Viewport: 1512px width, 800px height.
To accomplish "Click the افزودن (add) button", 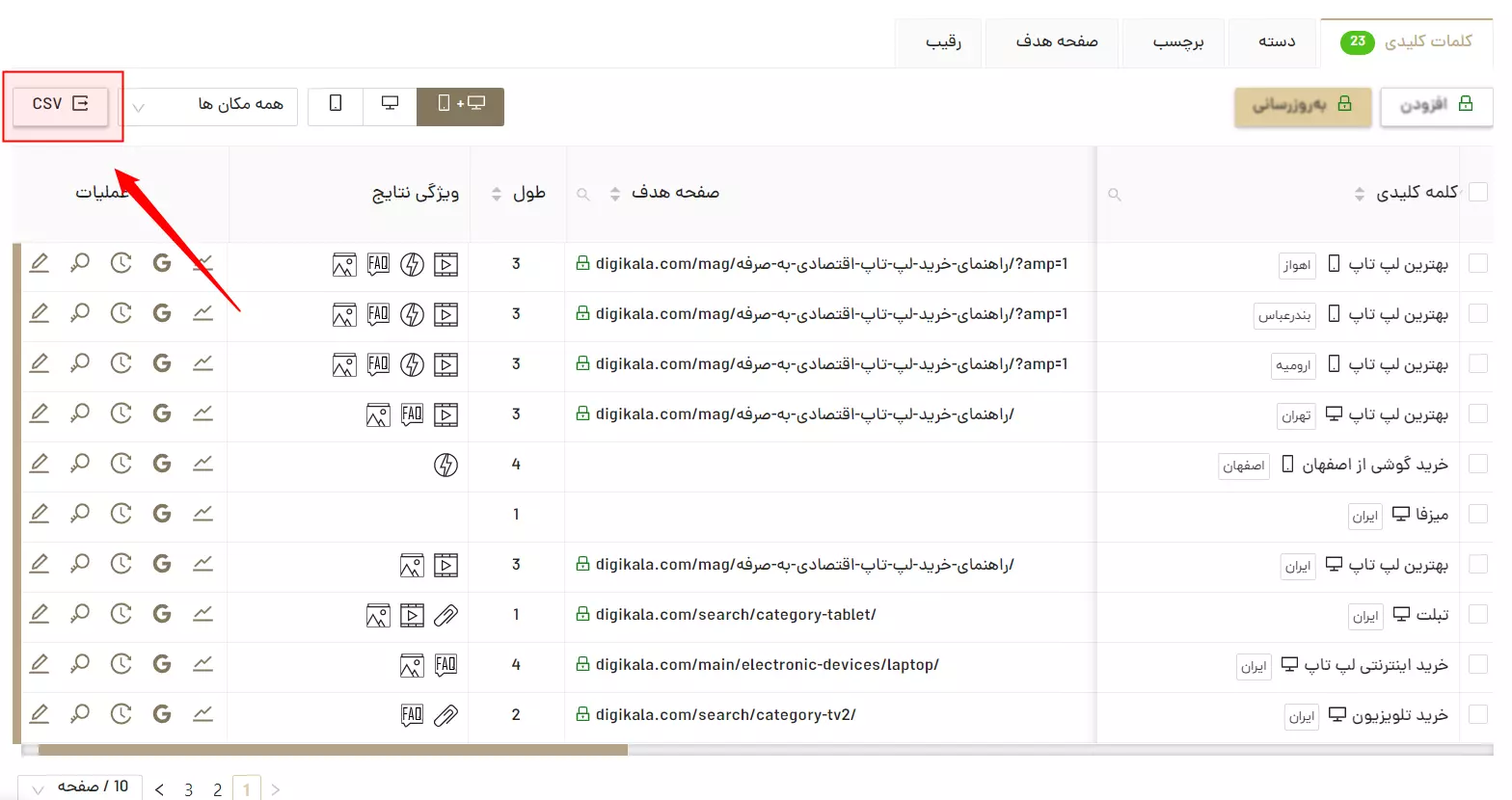I will pos(1437,105).
